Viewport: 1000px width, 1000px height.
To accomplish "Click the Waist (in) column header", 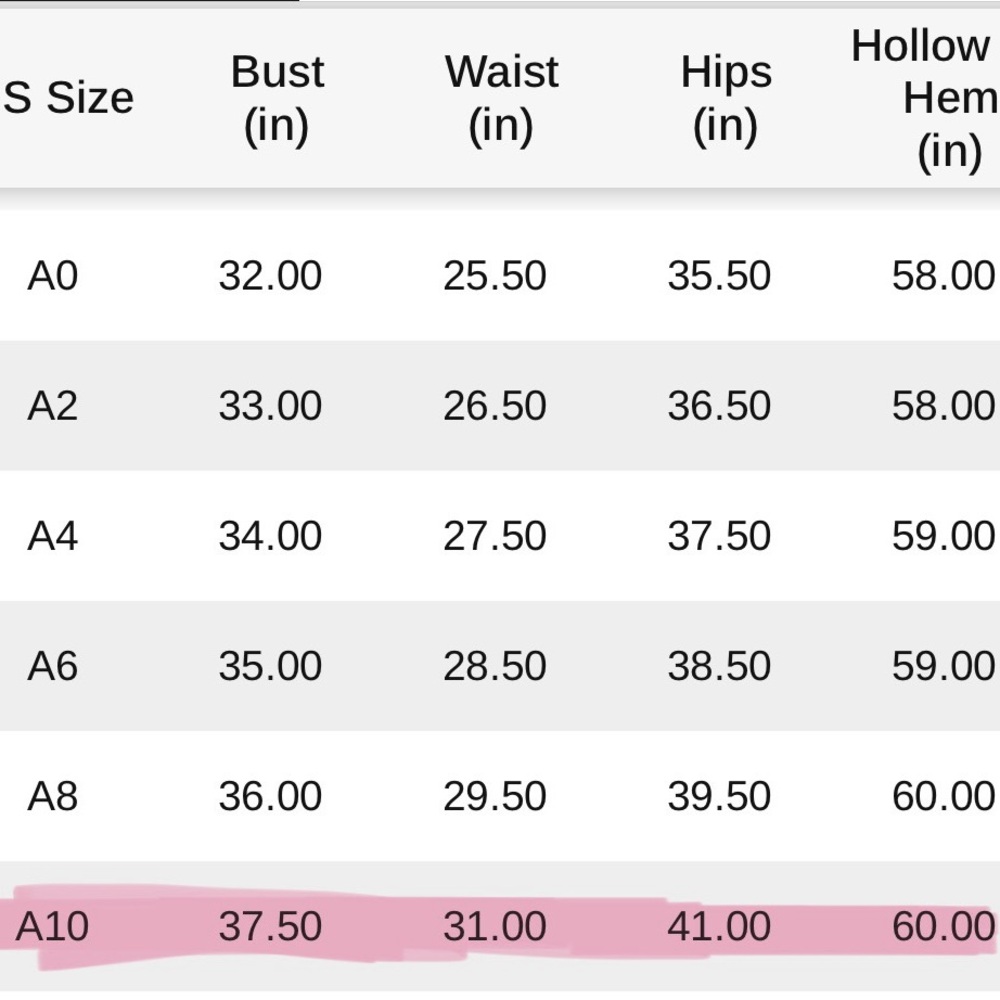I will coord(502,98).
